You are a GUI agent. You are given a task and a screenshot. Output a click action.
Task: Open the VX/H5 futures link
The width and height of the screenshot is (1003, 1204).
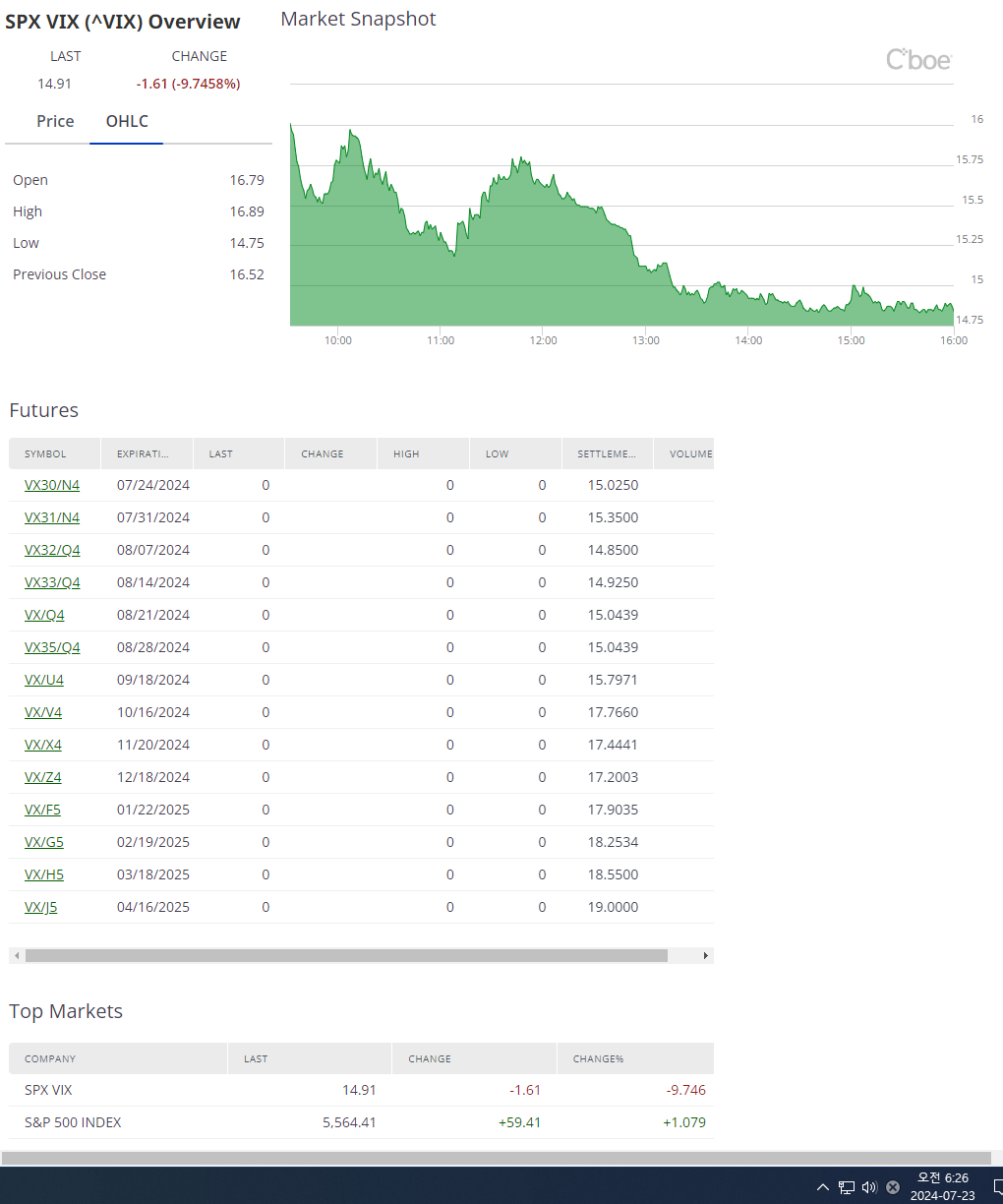pyautogui.click(x=44, y=874)
